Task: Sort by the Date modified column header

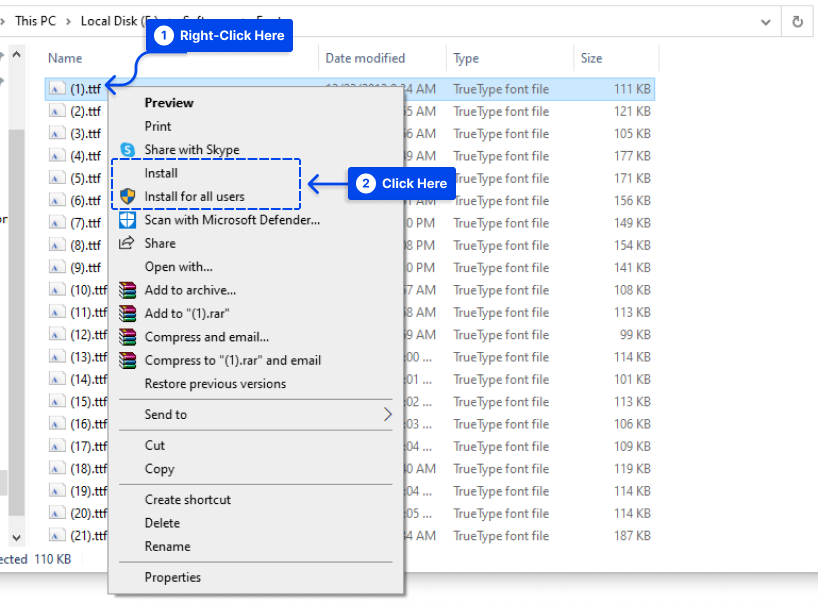Action: 365,58
